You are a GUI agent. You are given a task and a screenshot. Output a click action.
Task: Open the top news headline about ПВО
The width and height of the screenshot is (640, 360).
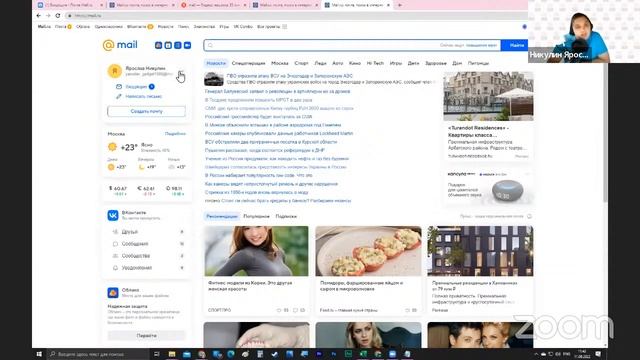coord(289,76)
